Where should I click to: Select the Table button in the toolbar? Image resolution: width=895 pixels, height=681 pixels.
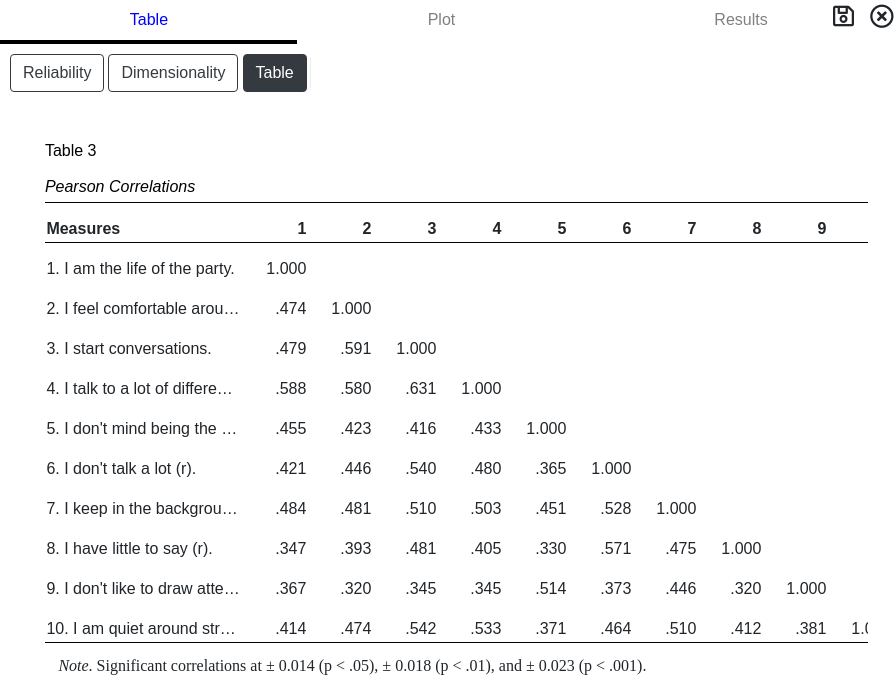pyautogui.click(x=275, y=72)
